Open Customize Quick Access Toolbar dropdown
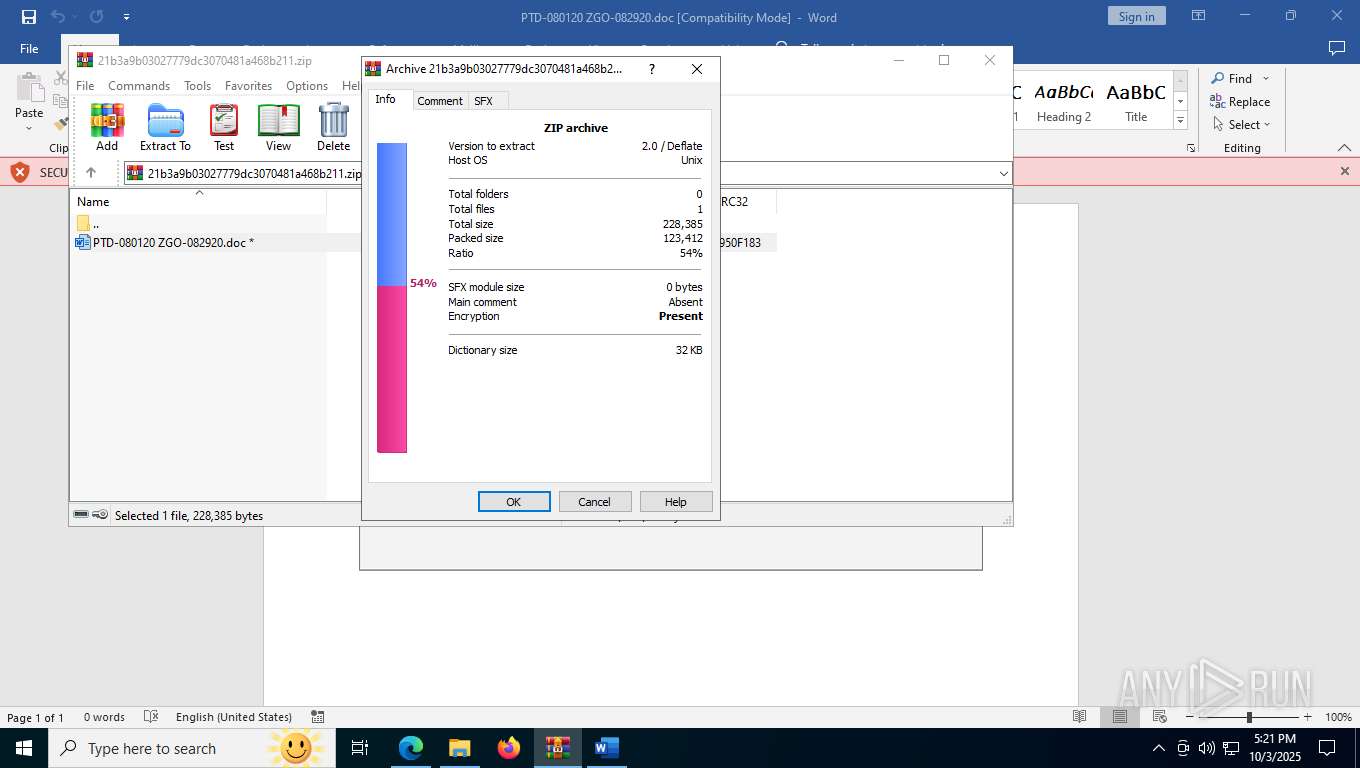Screen dimensions: 1360x768 (x=126, y=17)
